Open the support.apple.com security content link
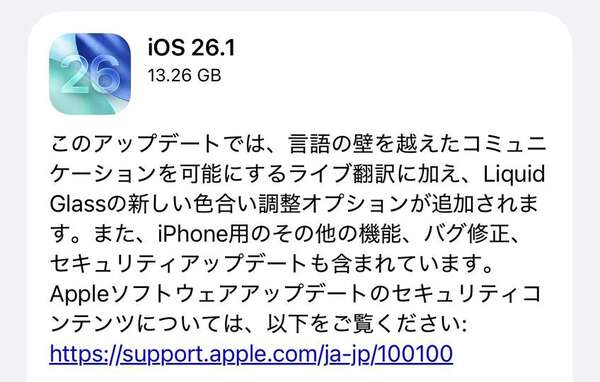Image resolution: width=600 pixels, height=382 pixels. [251, 353]
